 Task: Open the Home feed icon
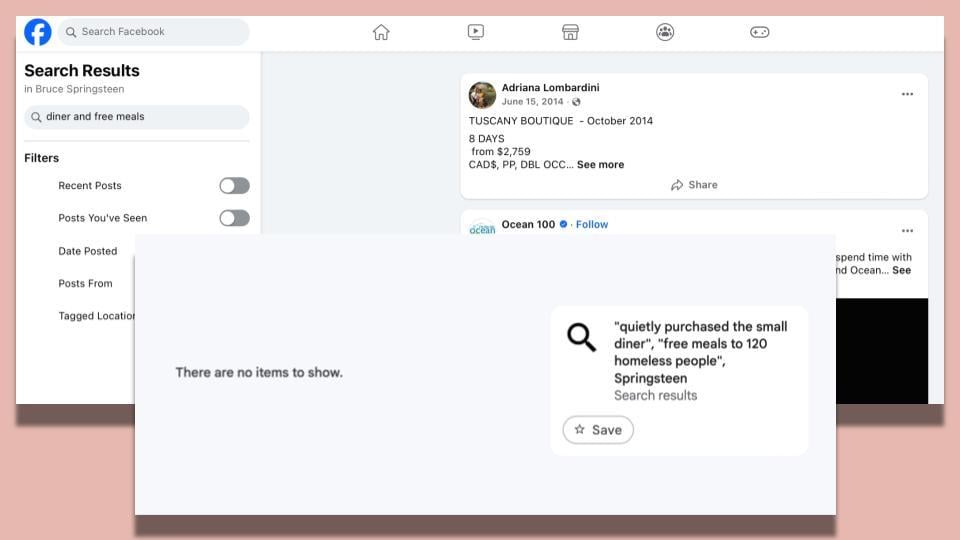pyautogui.click(x=381, y=32)
